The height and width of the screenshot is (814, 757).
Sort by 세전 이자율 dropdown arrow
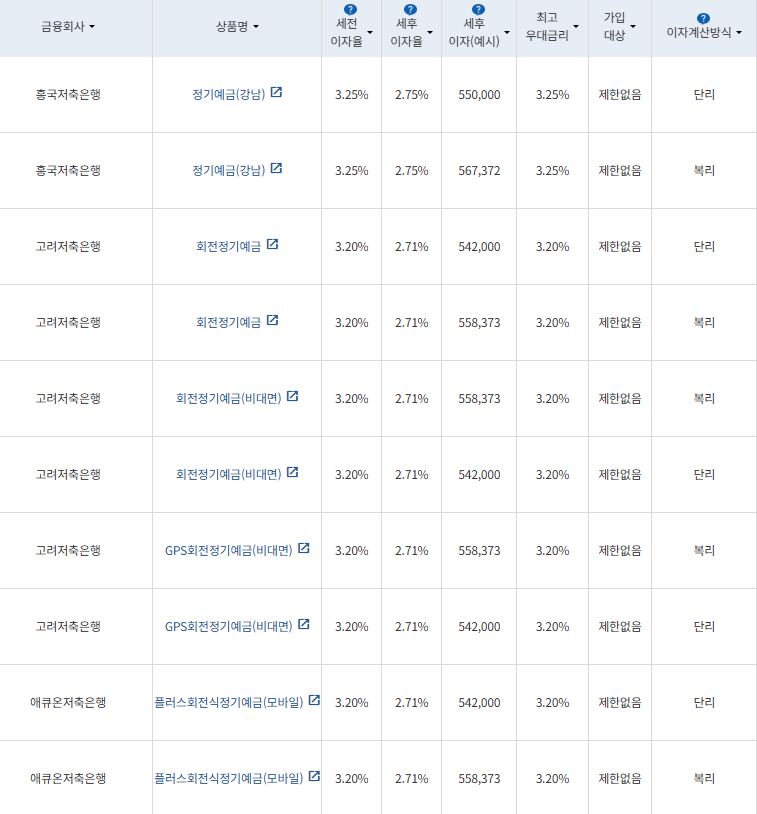[x=370, y=32]
